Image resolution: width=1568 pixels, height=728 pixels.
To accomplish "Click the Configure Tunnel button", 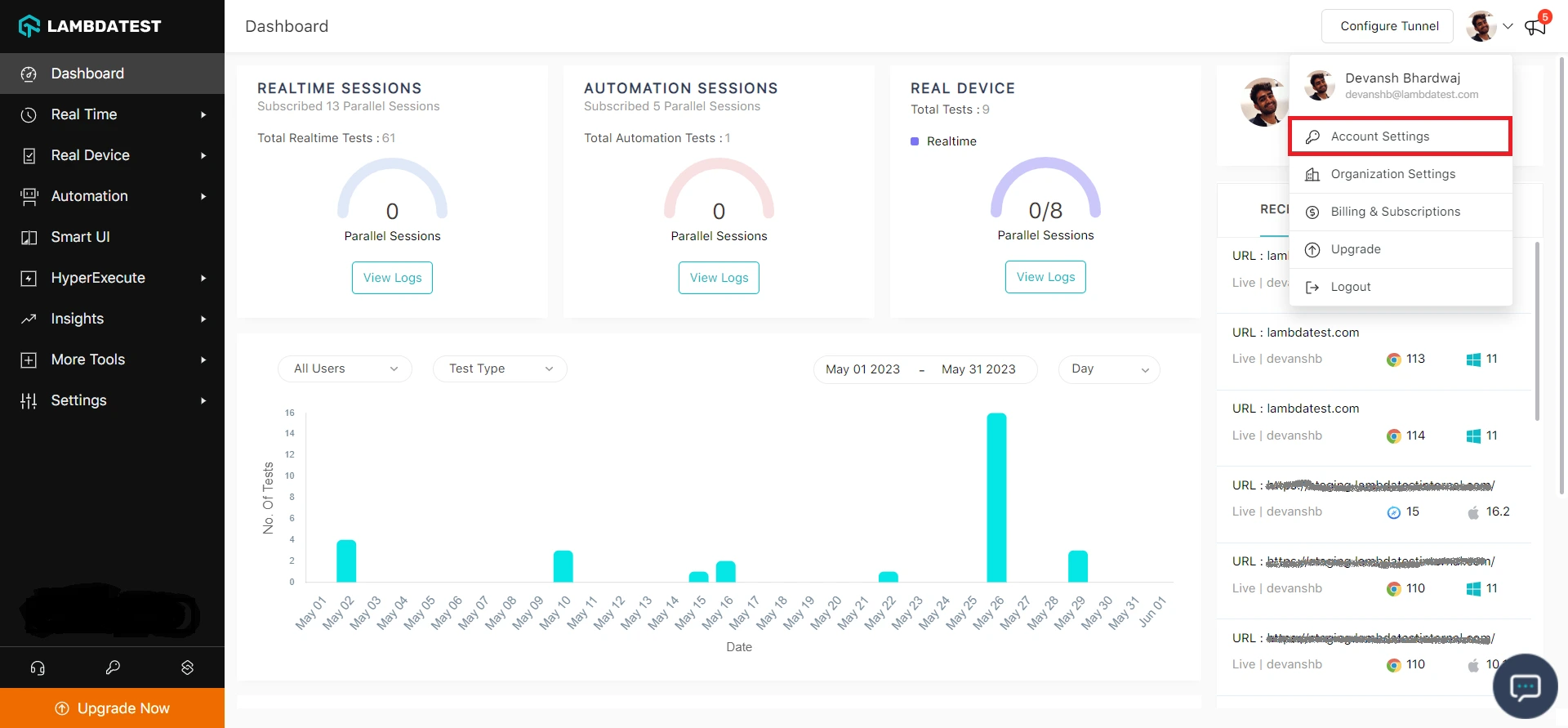I will pyautogui.click(x=1389, y=26).
